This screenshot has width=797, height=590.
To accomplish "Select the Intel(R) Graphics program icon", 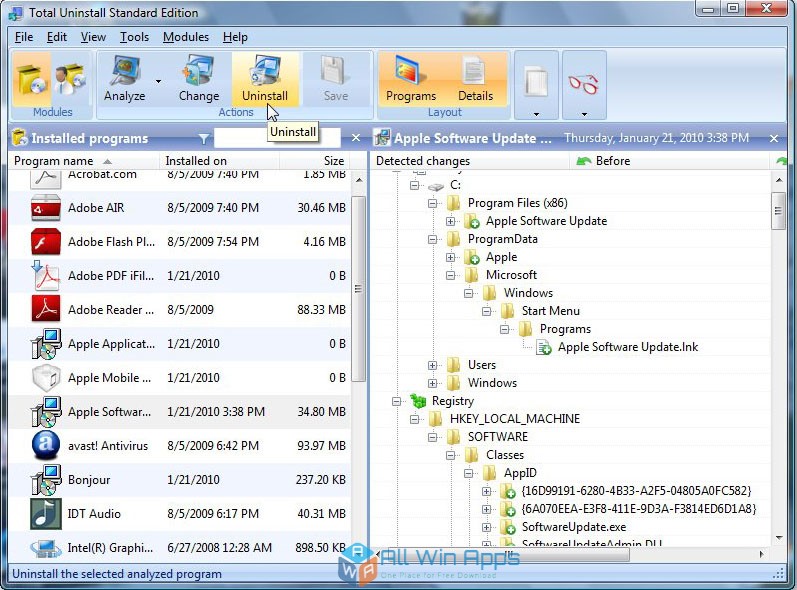I will [46, 548].
